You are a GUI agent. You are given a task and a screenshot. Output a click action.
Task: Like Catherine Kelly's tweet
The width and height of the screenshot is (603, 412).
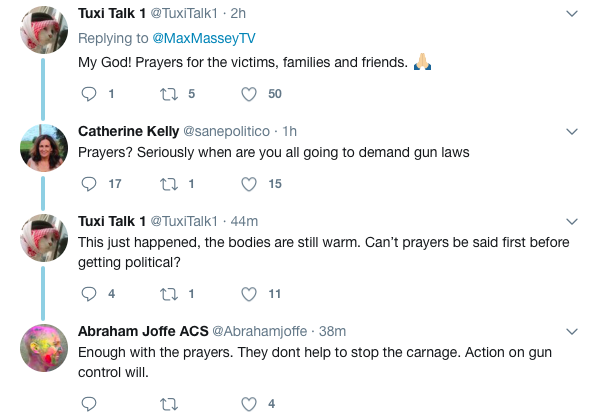click(x=249, y=184)
